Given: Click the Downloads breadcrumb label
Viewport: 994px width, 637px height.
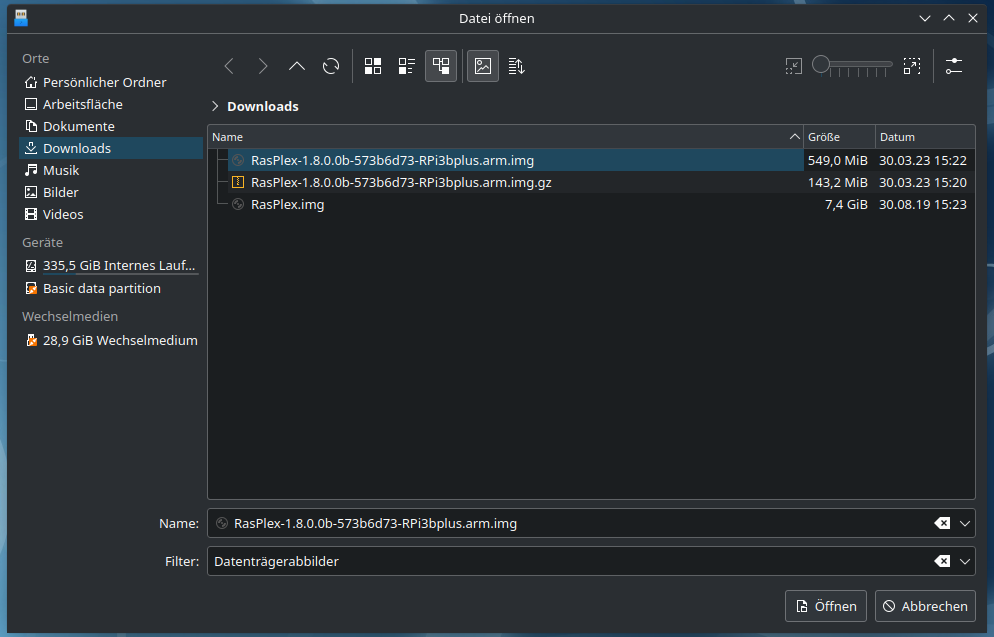Looking at the screenshot, I should (262, 106).
